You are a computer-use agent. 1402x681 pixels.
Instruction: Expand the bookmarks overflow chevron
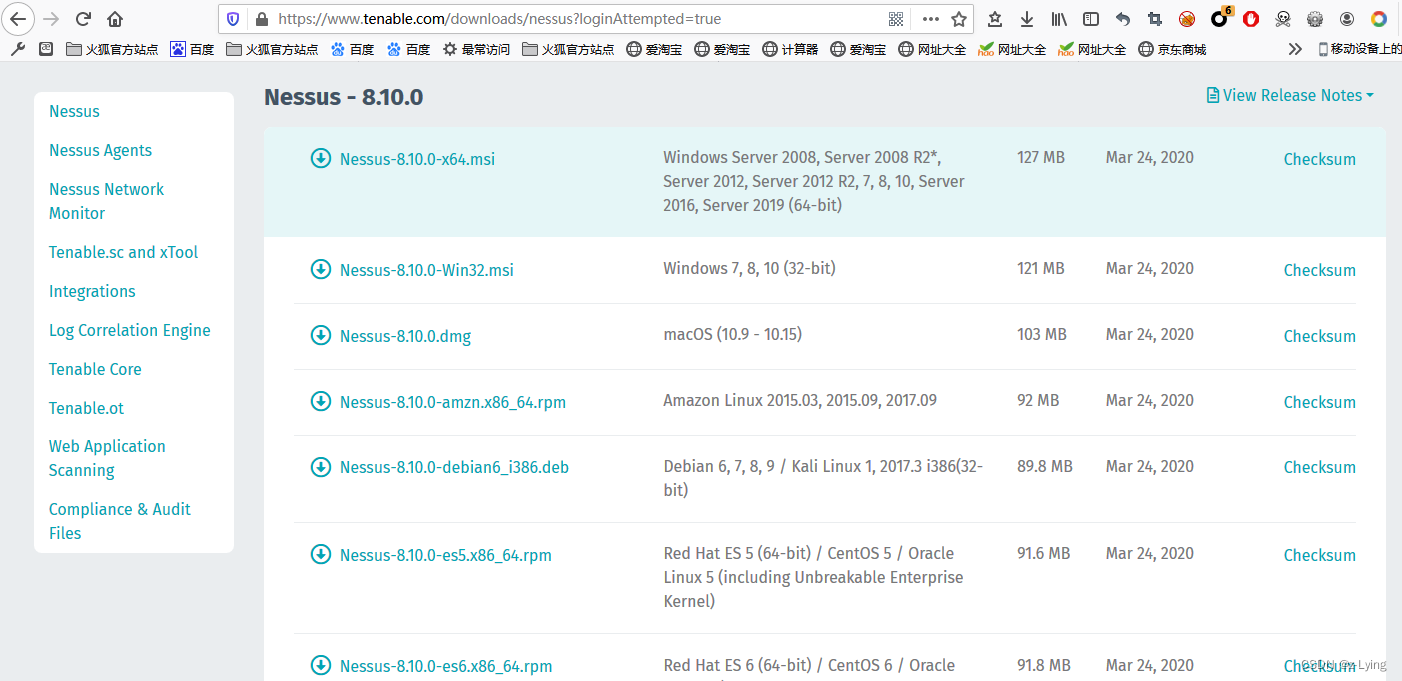(x=1295, y=49)
